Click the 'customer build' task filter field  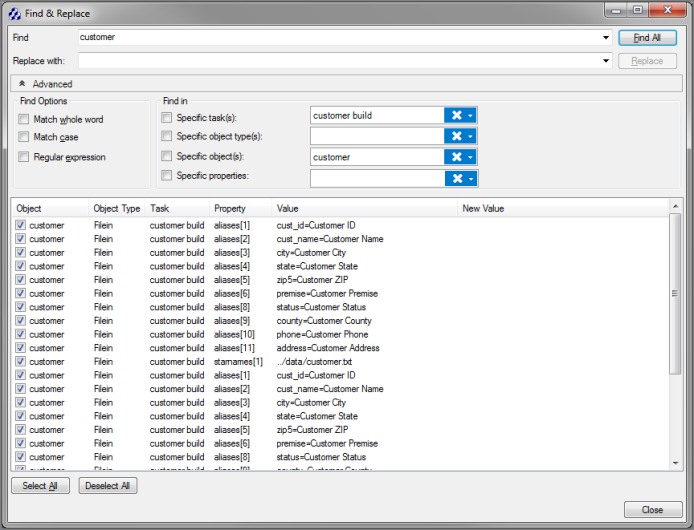377,116
